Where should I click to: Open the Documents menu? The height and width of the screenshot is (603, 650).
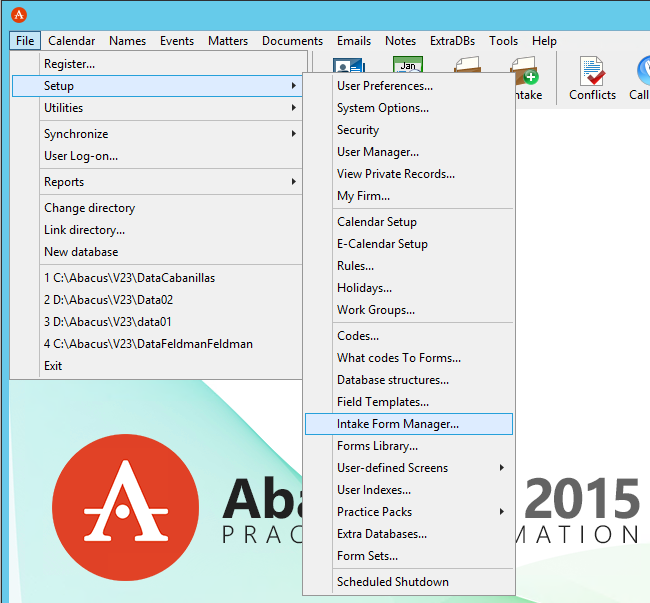[292, 41]
